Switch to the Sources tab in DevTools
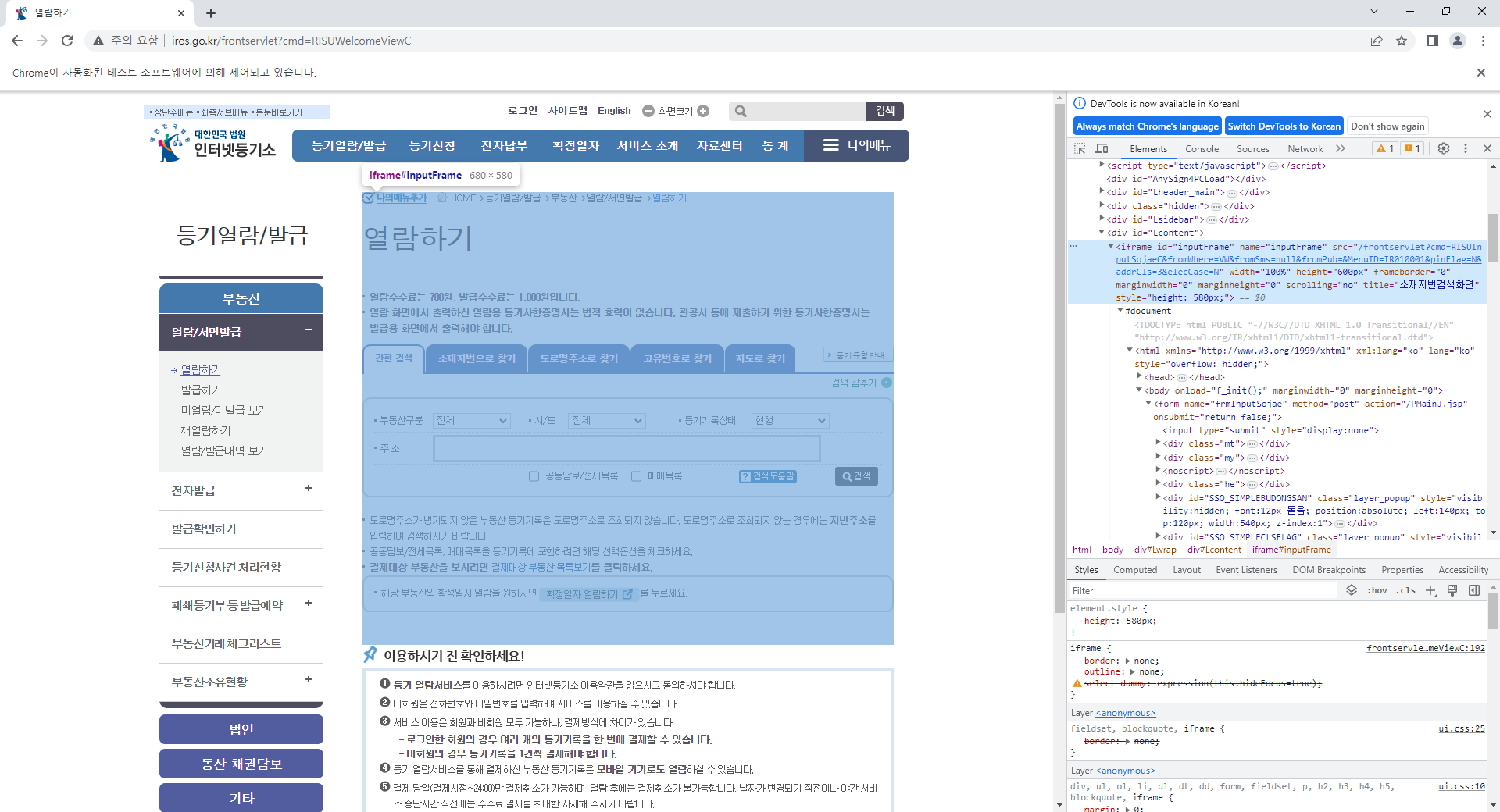This screenshot has height=812, width=1500. point(1252,149)
